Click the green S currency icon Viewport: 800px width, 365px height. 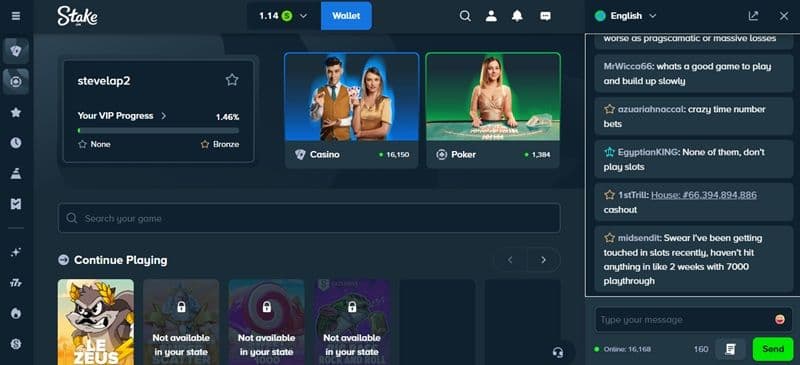pyautogui.click(x=287, y=16)
